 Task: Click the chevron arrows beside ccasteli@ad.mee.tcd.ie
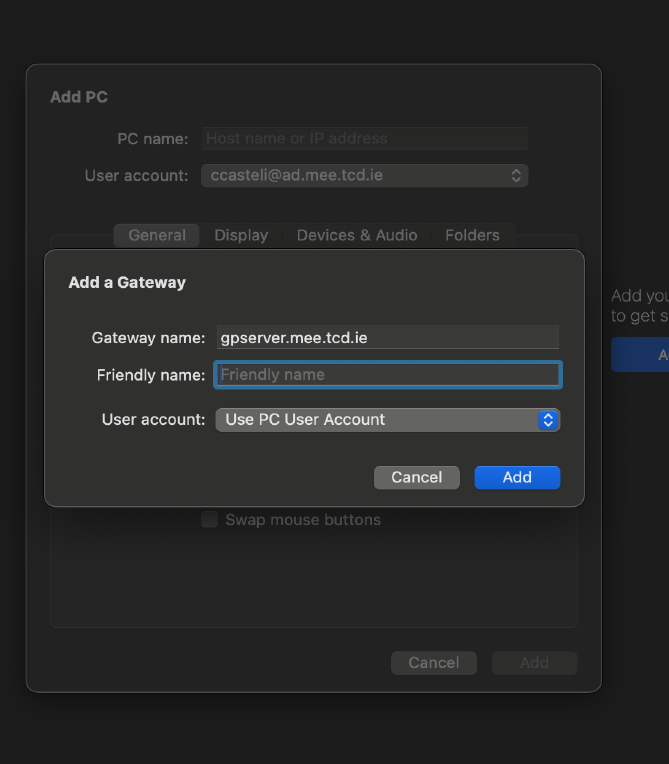point(516,176)
